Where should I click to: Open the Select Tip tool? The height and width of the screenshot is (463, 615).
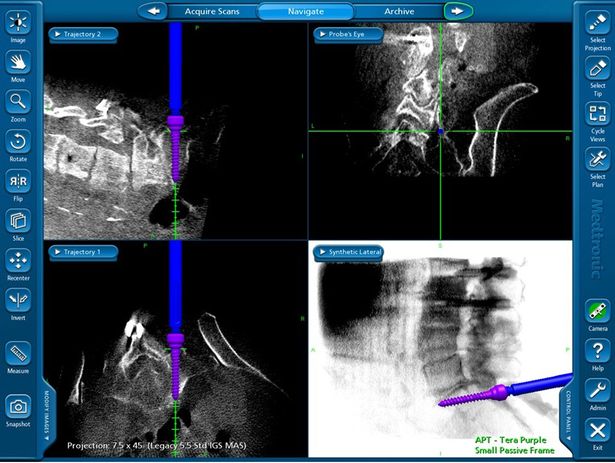coord(597,68)
